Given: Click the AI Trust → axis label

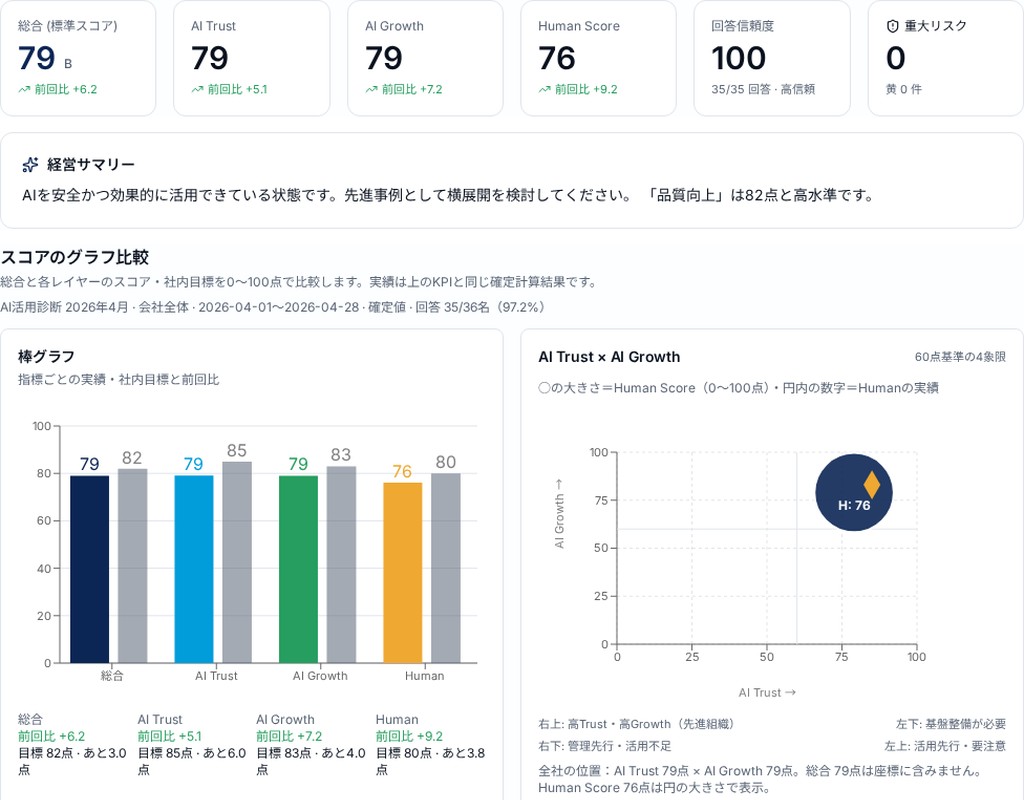Looking at the screenshot, I should pos(767,693).
